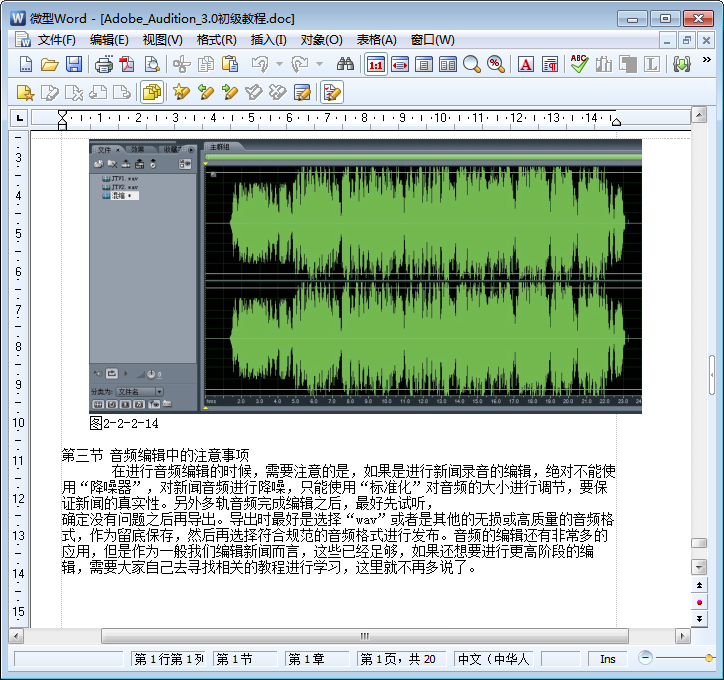Open paragraph formatting icon

[x=550, y=64]
